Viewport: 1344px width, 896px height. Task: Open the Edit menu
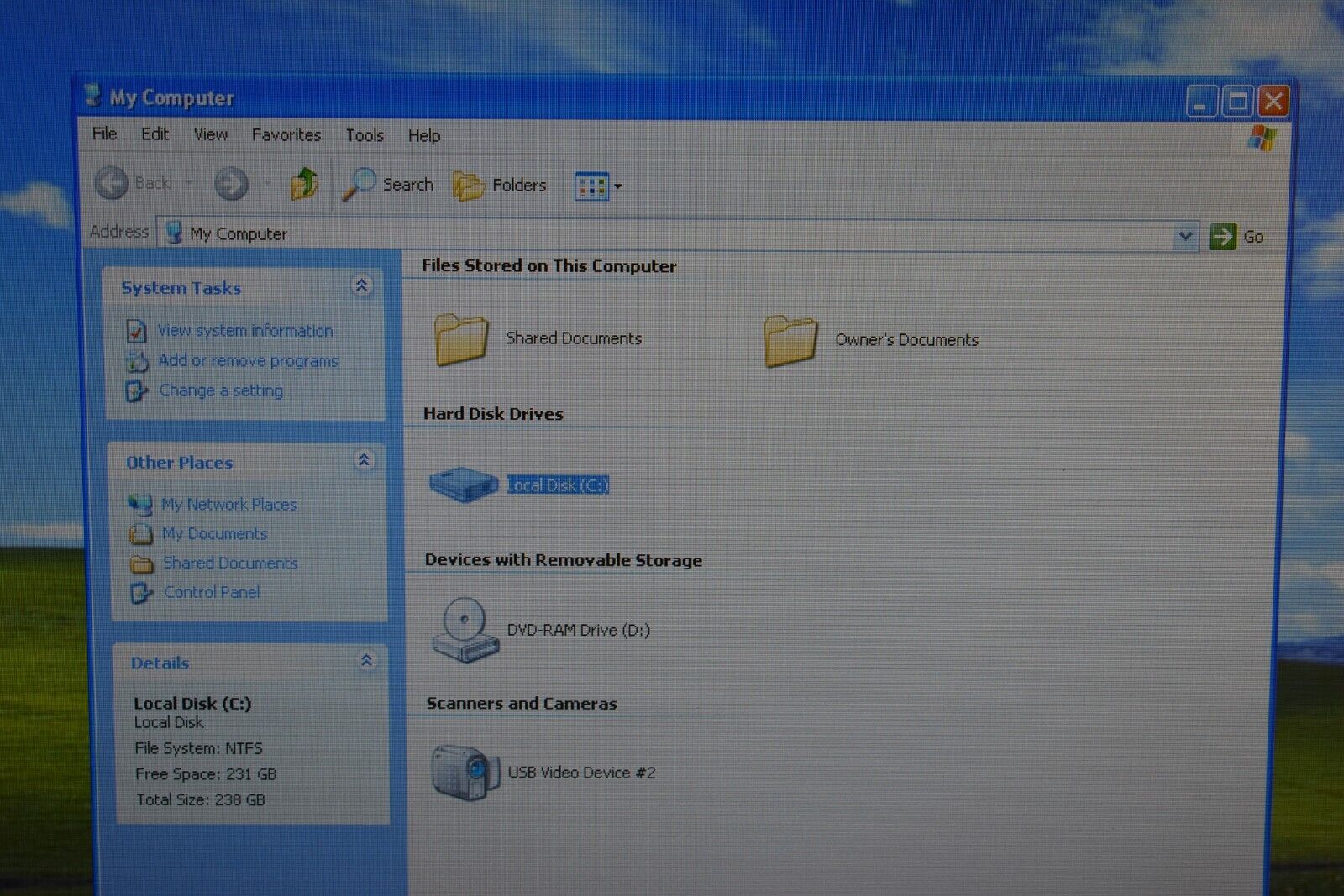click(x=155, y=134)
